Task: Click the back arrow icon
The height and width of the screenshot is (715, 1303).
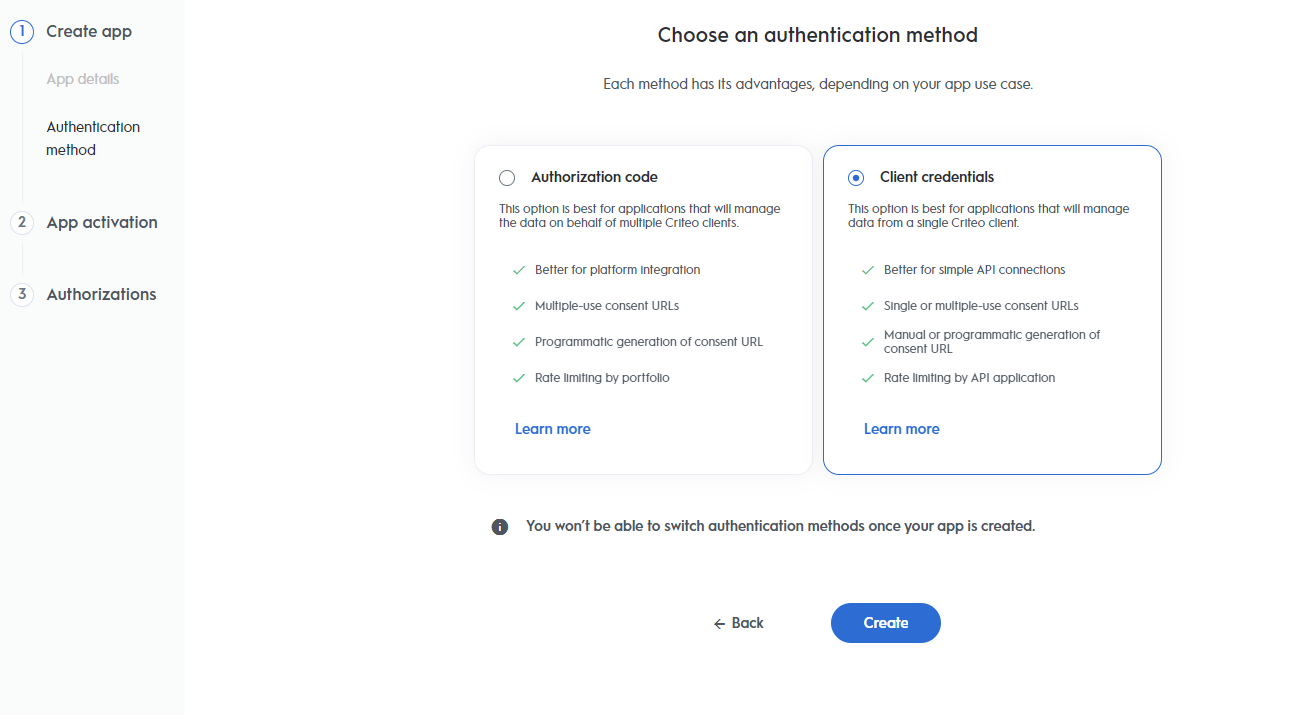Action: 719,624
